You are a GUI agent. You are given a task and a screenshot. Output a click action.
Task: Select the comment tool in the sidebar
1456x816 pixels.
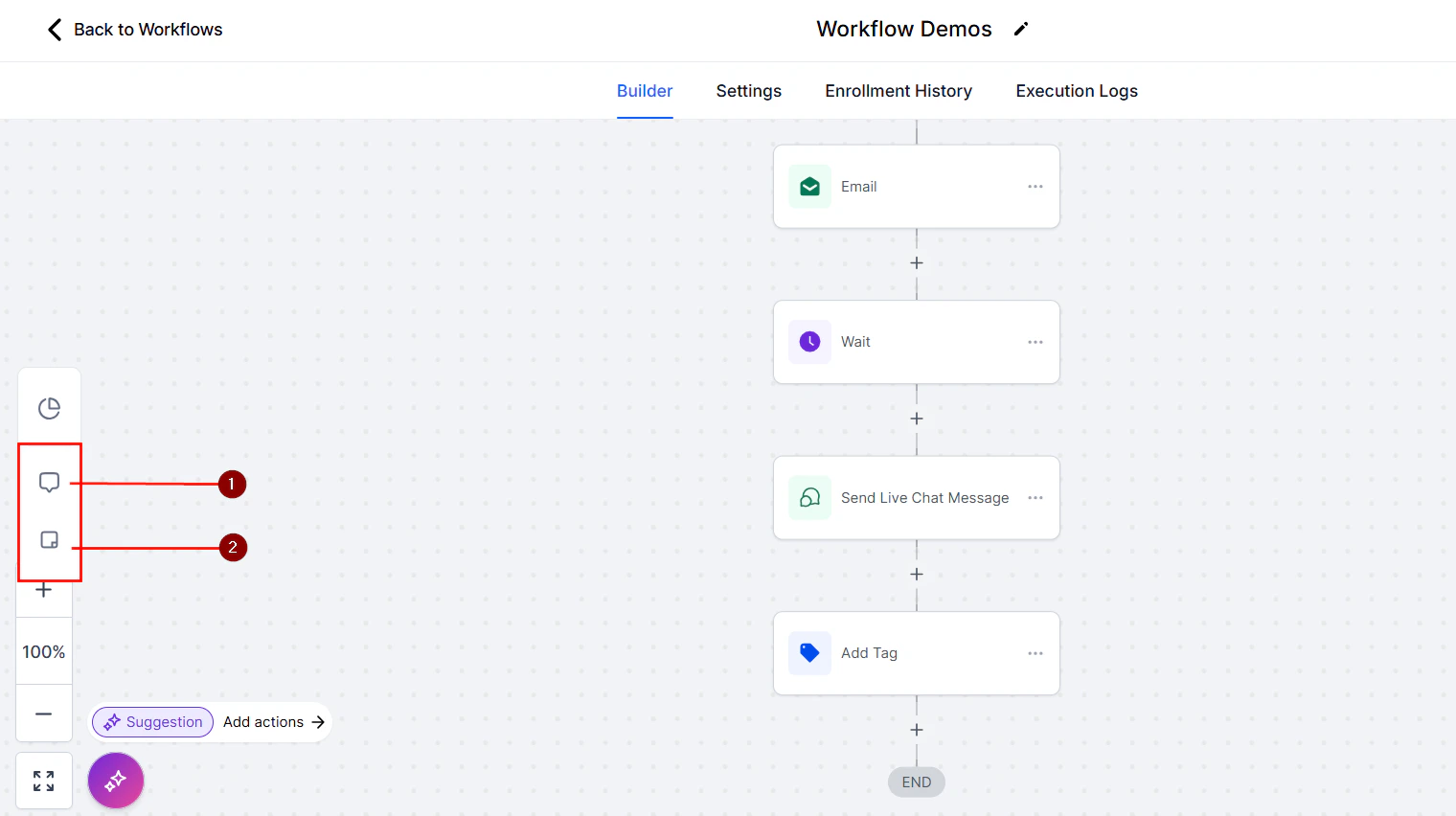pyautogui.click(x=49, y=482)
